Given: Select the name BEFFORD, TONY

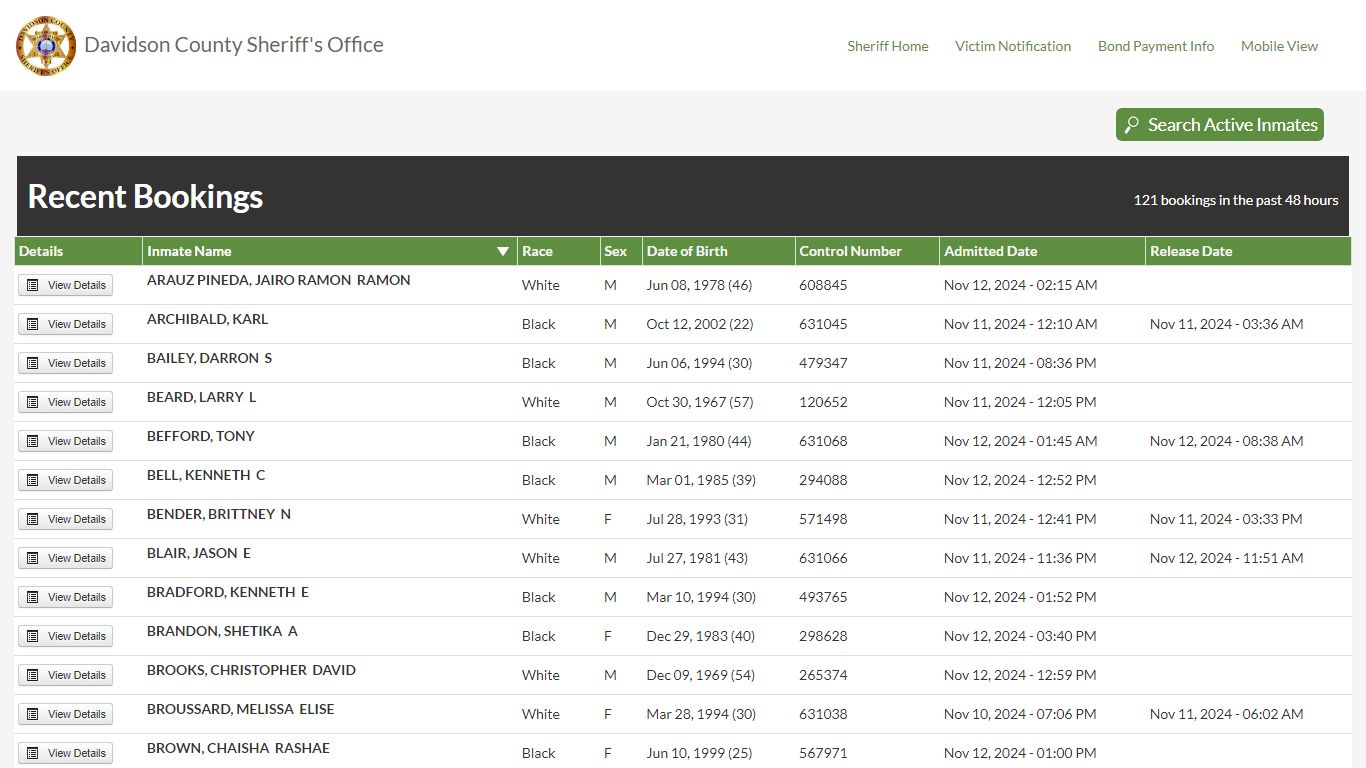Looking at the screenshot, I should coord(201,436).
